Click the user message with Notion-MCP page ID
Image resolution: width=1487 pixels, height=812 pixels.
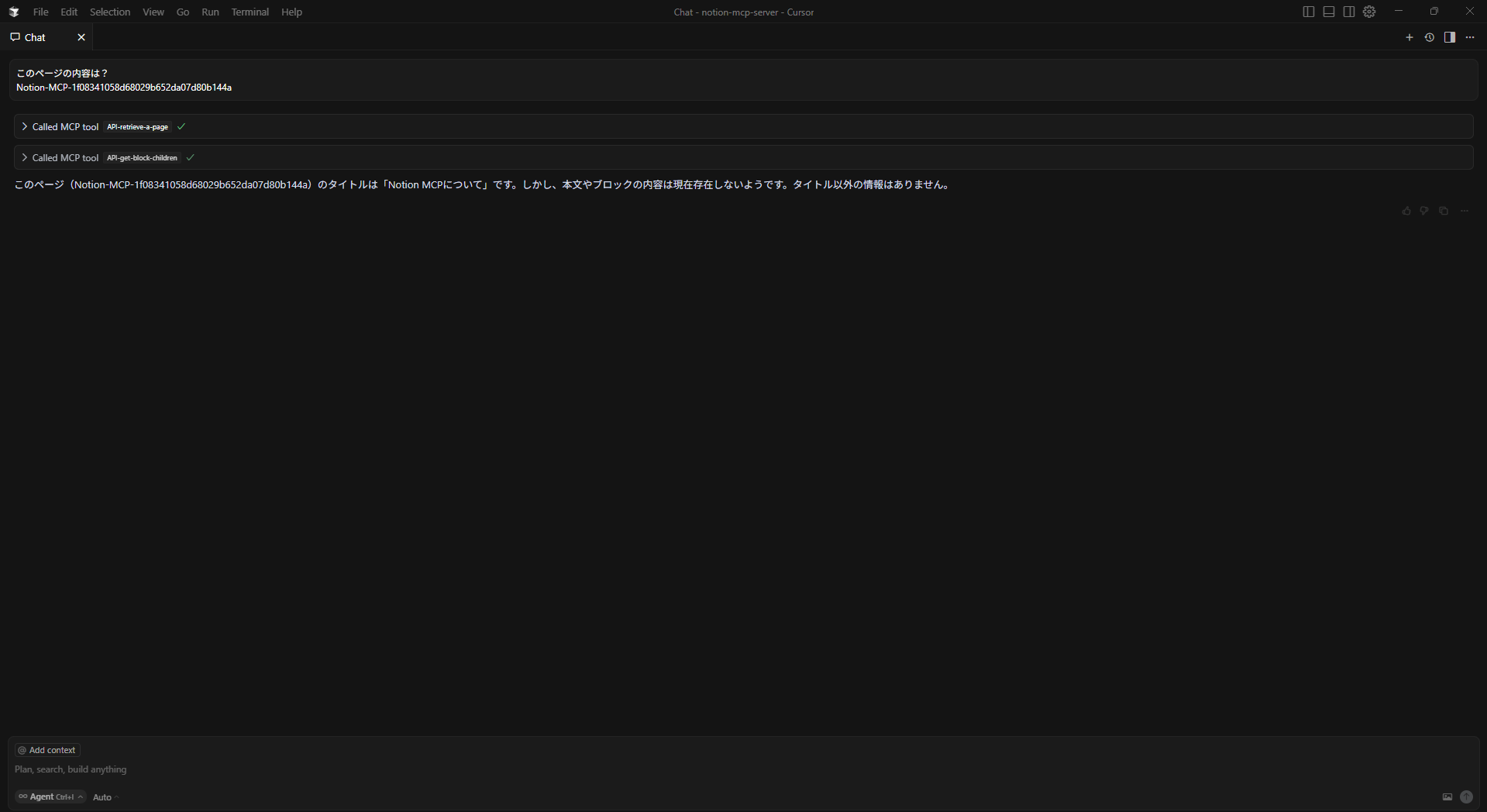click(x=743, y=80)
